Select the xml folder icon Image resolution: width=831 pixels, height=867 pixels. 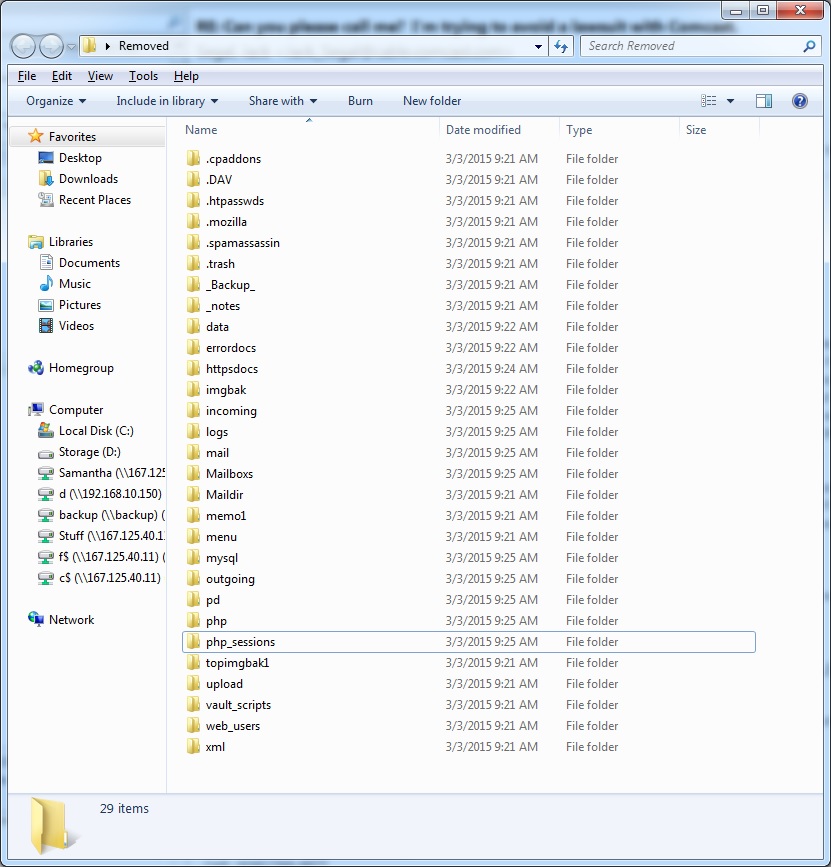193,747
